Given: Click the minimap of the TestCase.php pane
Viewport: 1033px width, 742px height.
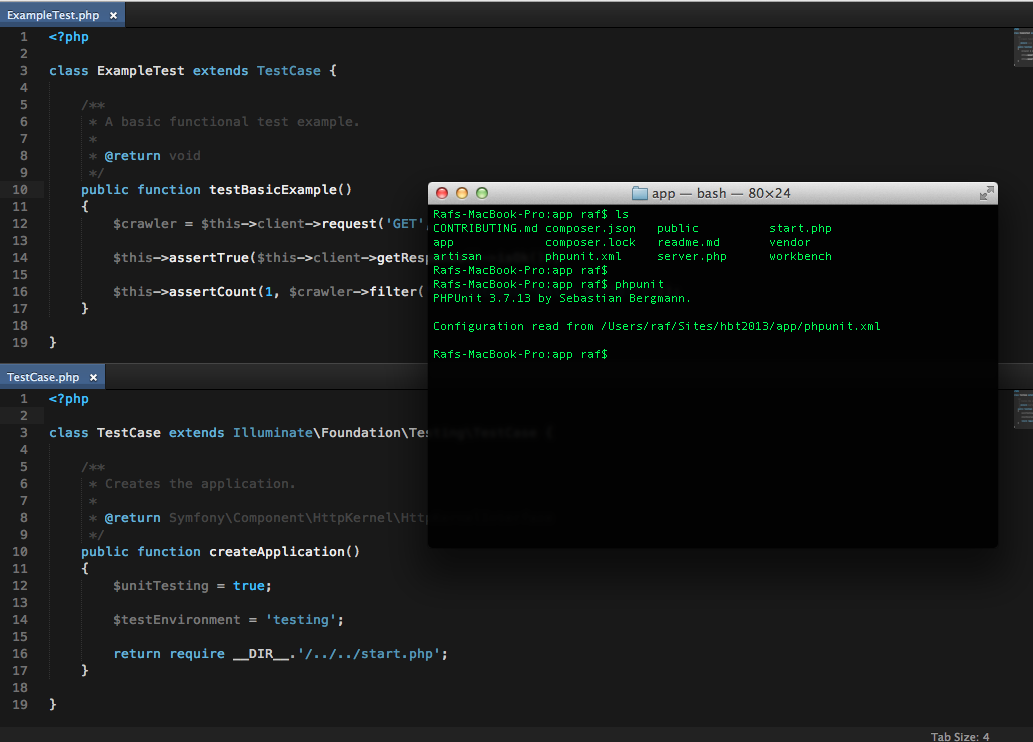Looking at the screenshot, I should coord(1022,409).
